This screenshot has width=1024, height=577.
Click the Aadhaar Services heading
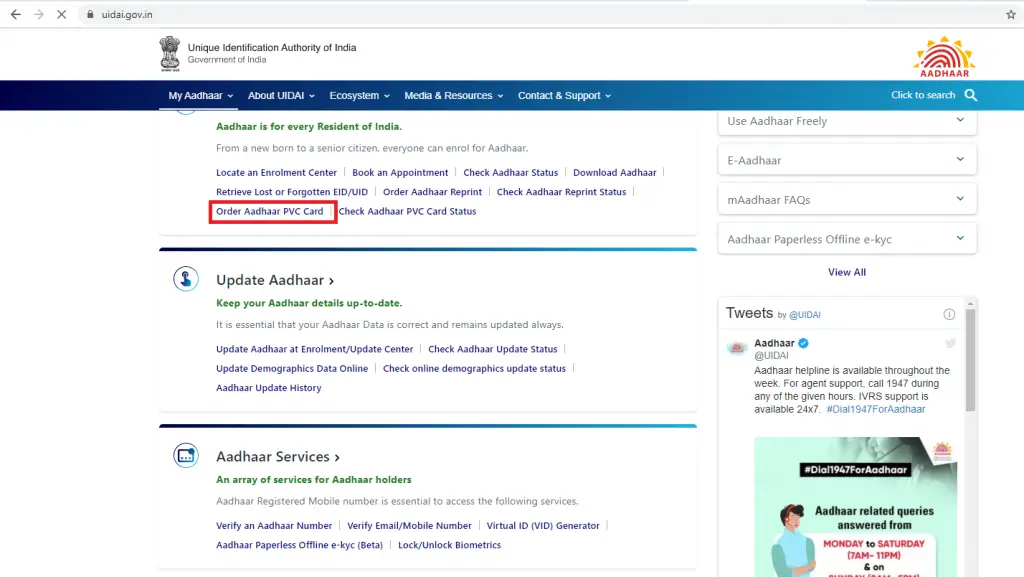pos(278,456)
